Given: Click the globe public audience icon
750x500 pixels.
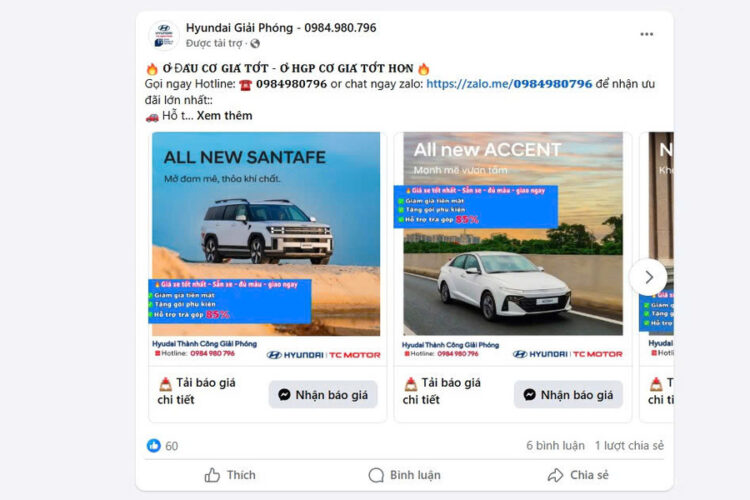Looking at the screenshot, I should click(x=255, y=44).
